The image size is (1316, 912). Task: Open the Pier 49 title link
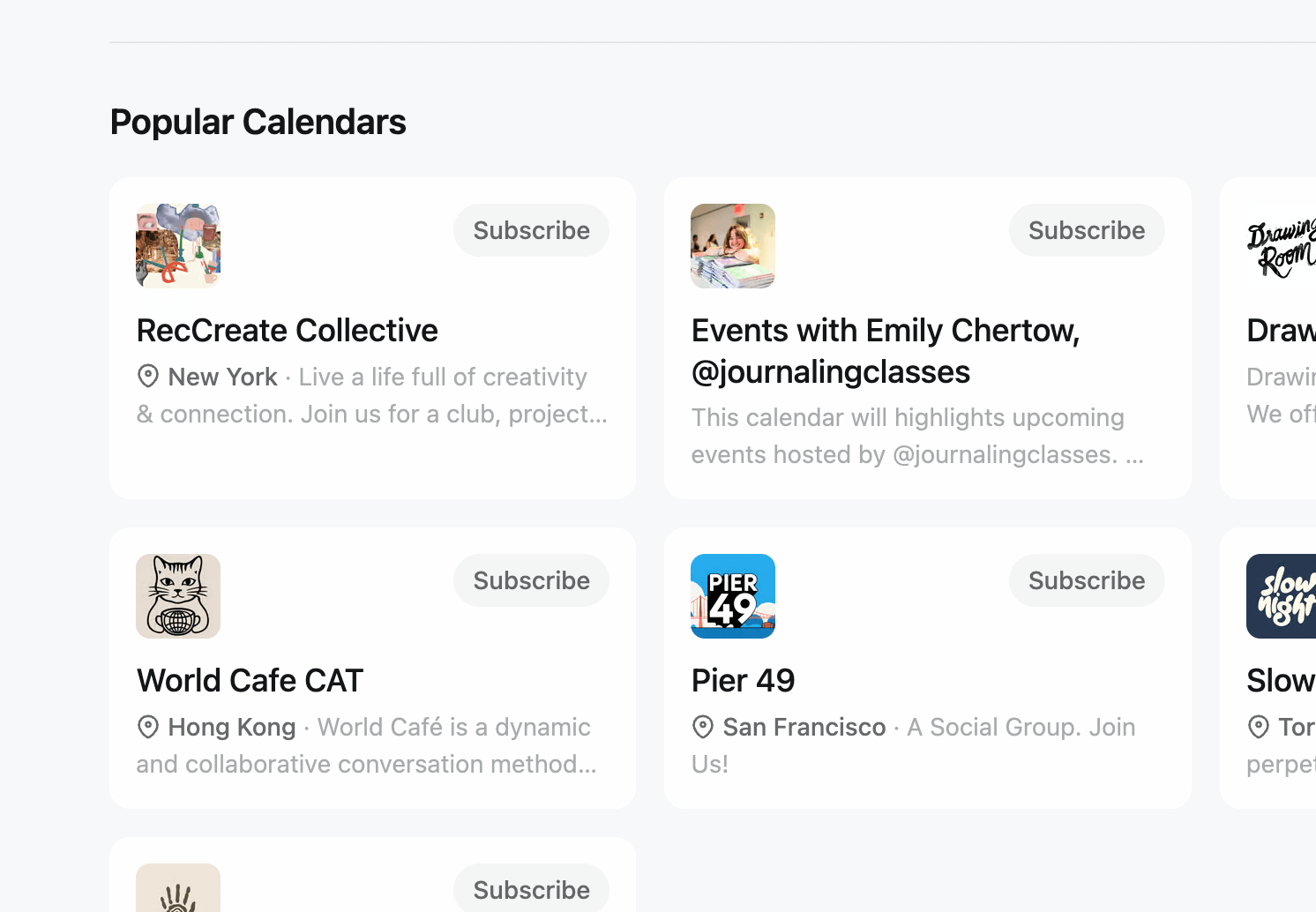pyautogui.click(x=744, y=681)
